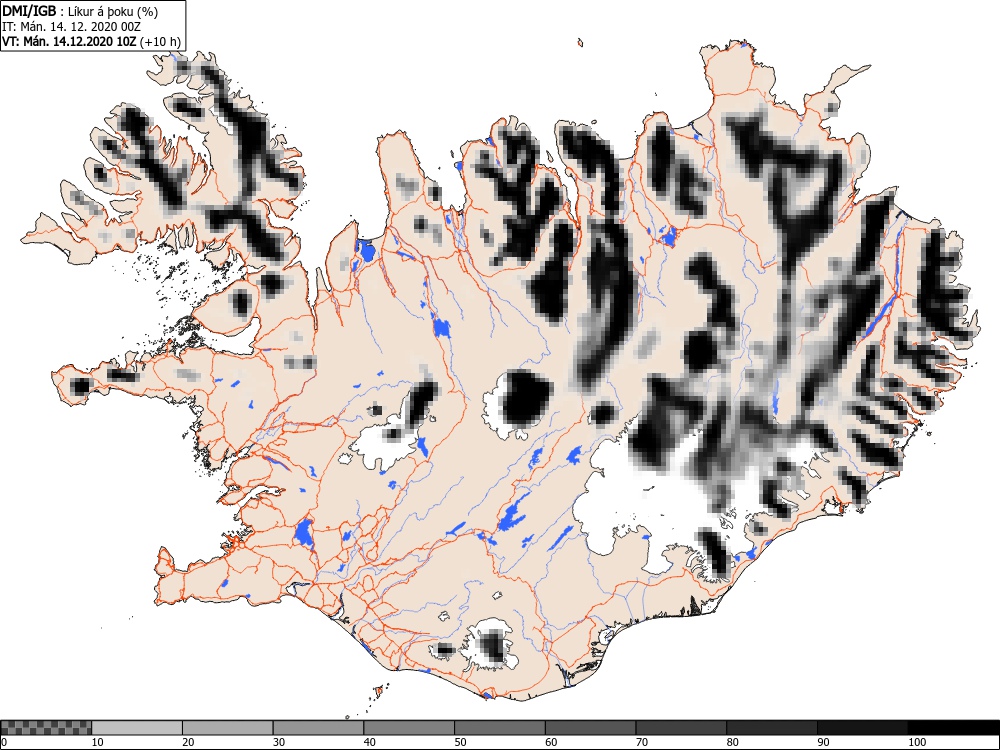Click the blue Þingvallavatn lake in southwest Iceland
The width and height of the screenshot is (1000, 750).
(304, 533)
